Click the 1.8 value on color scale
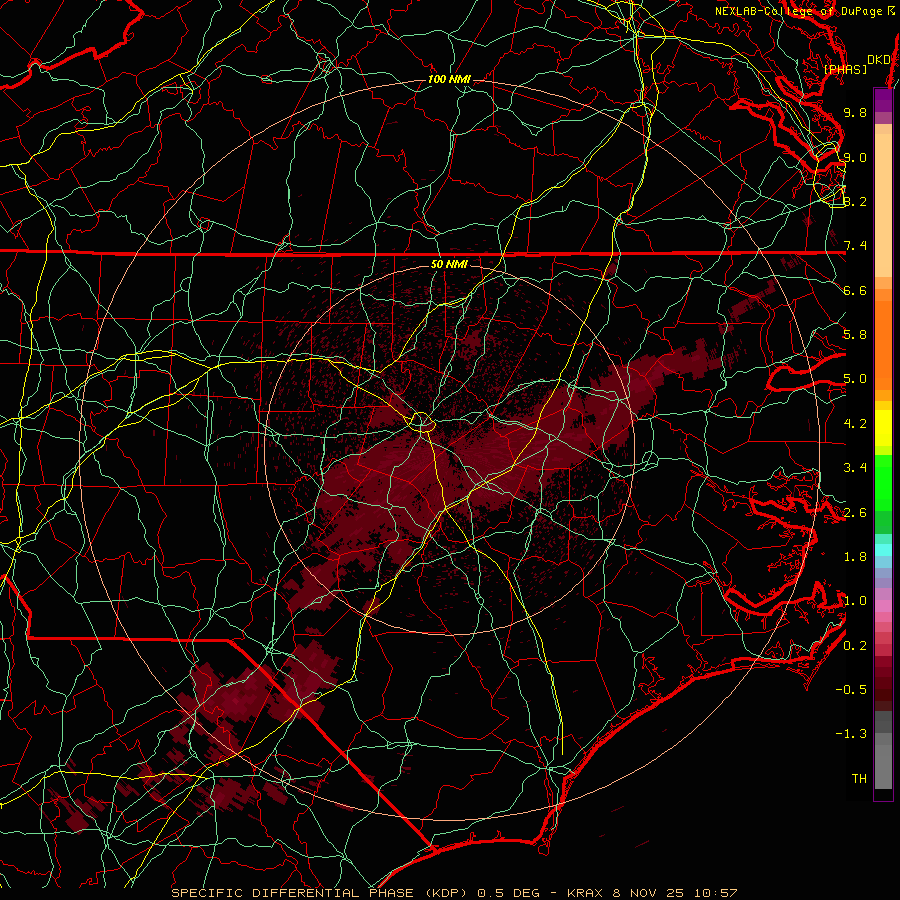 point(855,557)
